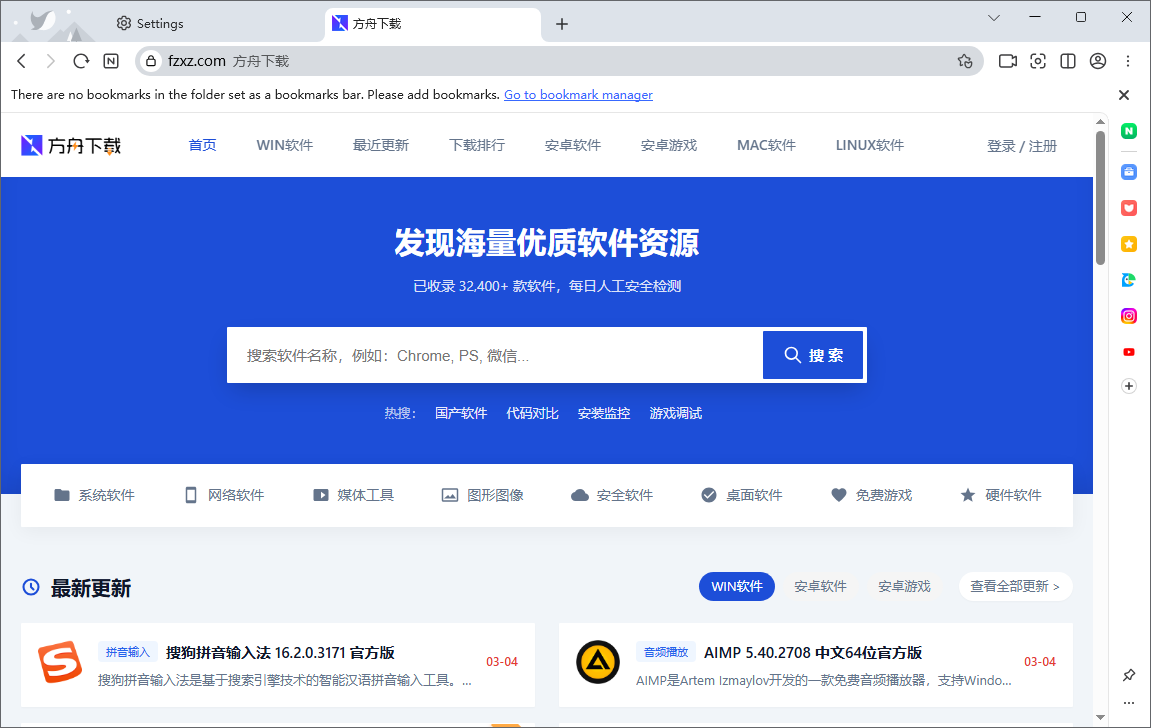Click the YouTube icon in the browser sidebar
Image resolution: width=1151 pixels, height=728 pixels.
pos(1128,351)
